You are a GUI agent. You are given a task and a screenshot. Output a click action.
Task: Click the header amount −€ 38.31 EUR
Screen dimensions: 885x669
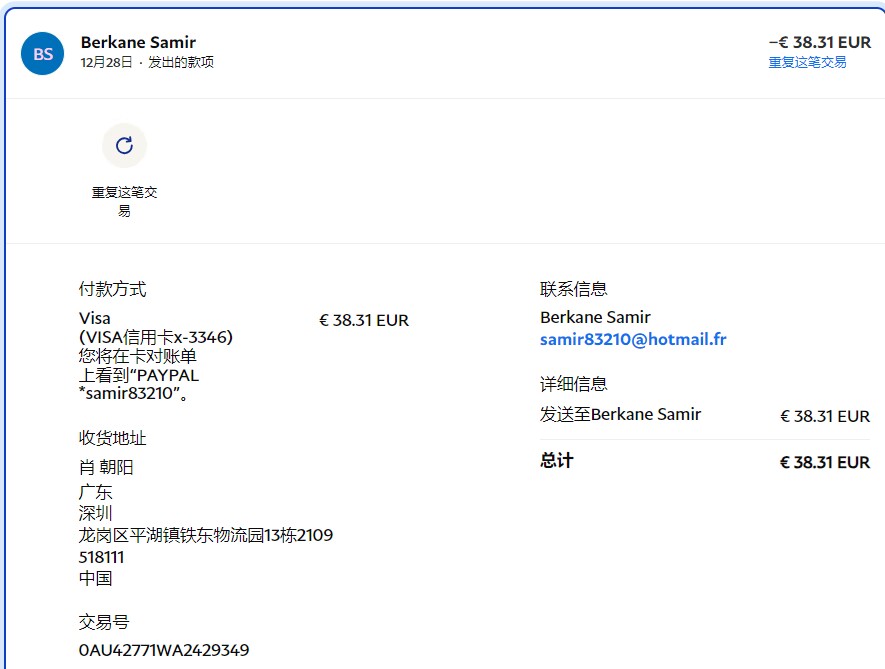(819, 42)
